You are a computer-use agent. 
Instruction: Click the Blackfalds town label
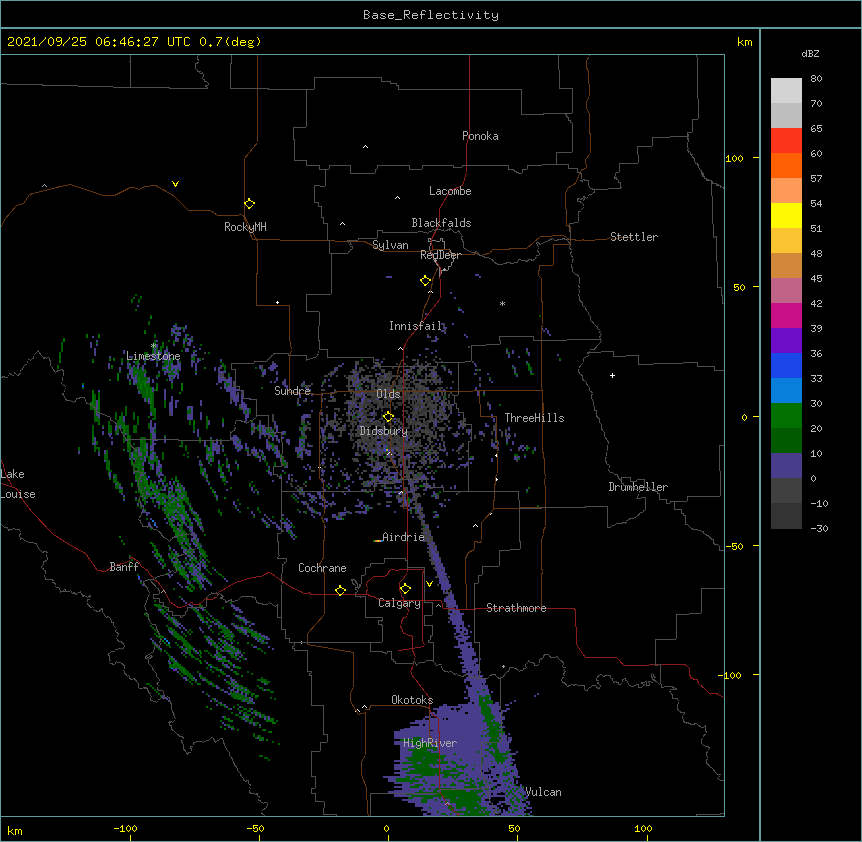(441, 223)
